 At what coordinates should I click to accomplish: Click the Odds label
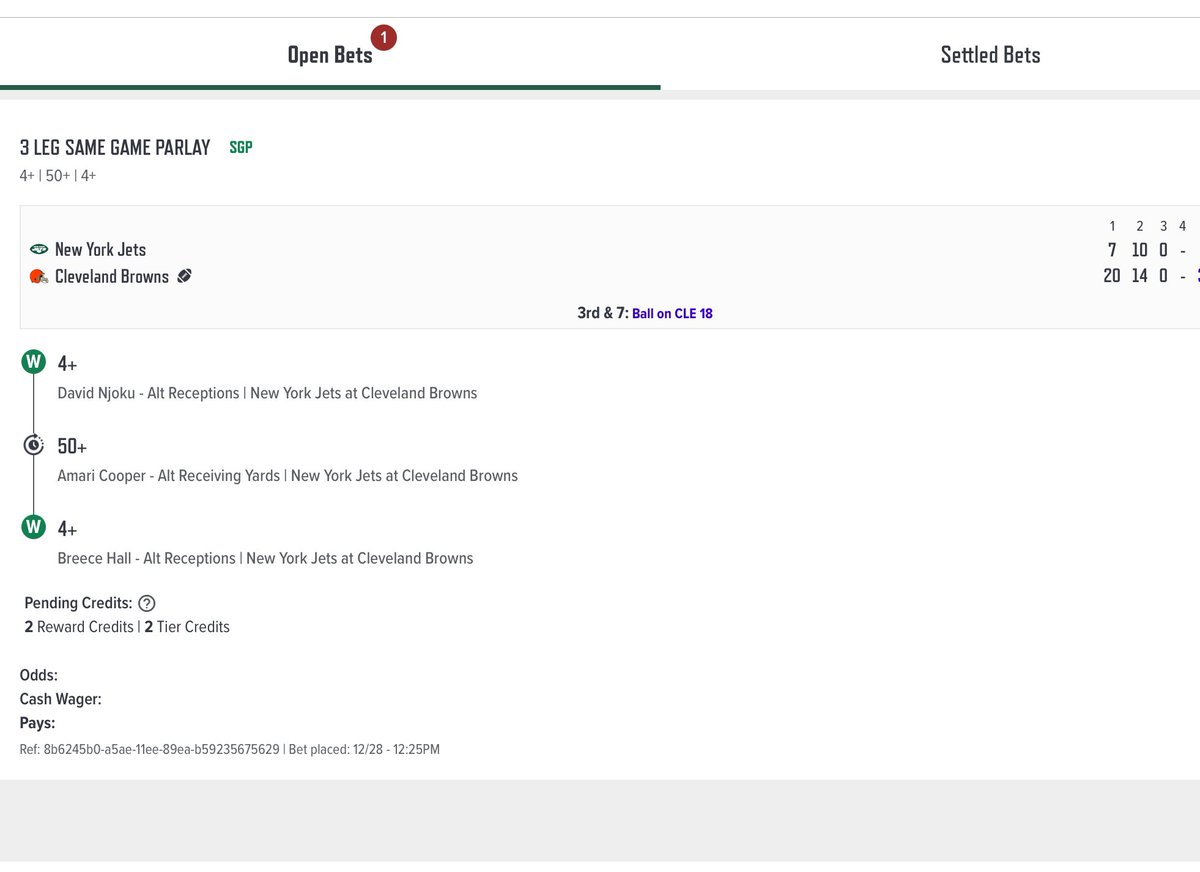tap(39, 675)
